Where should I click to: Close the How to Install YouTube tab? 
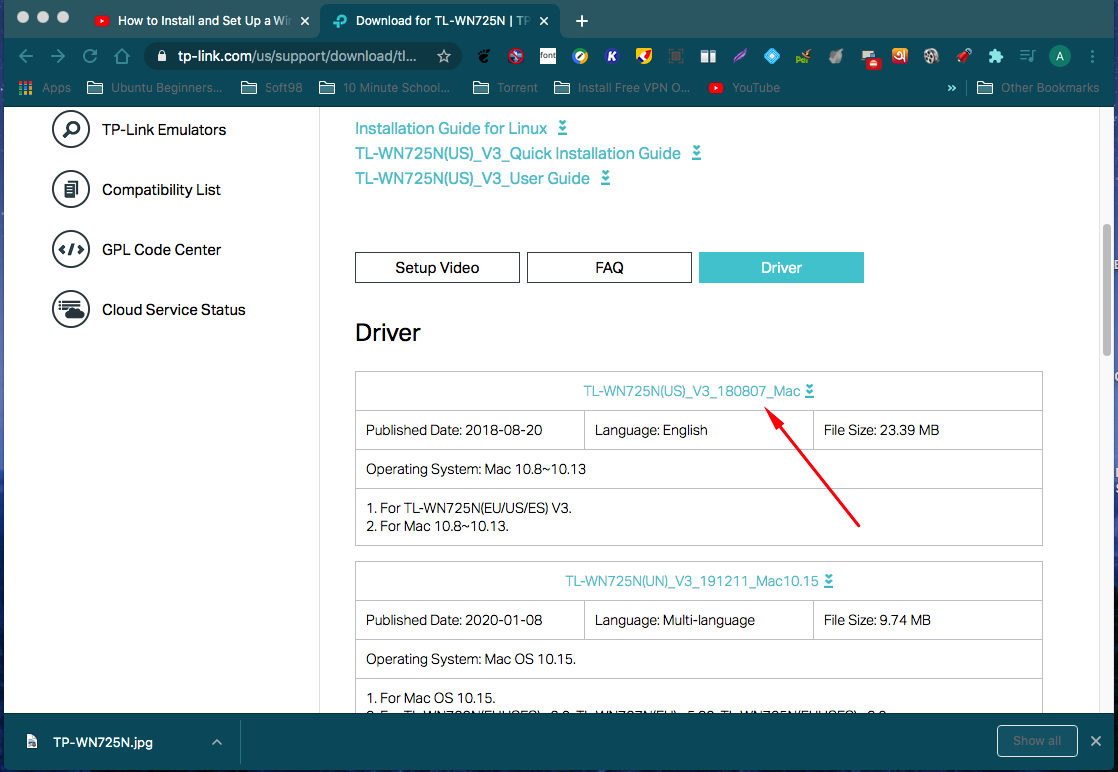[x=305, y=21]
